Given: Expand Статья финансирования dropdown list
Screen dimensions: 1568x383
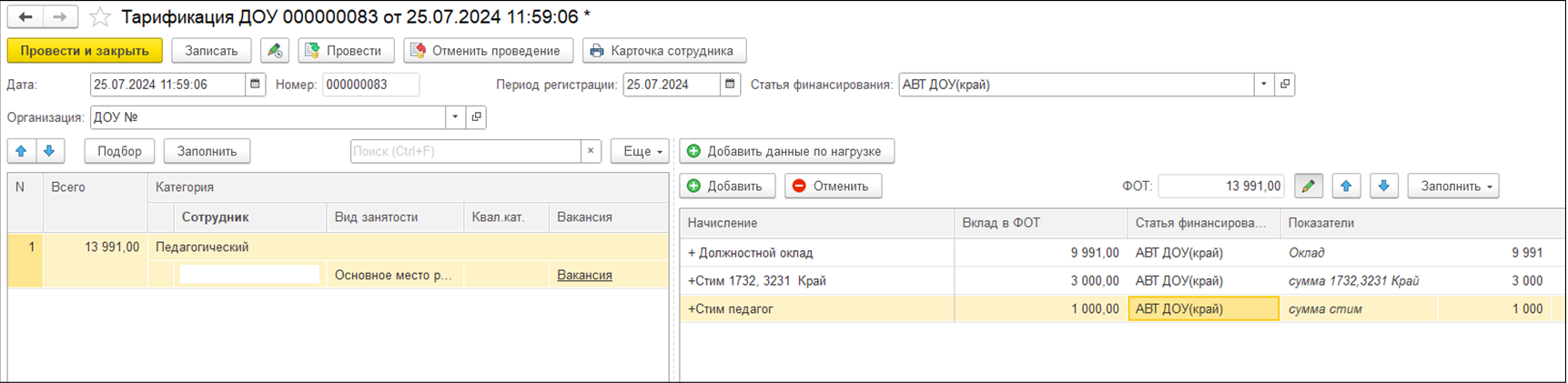Looking at the screenshot, I should point(1263,85).
